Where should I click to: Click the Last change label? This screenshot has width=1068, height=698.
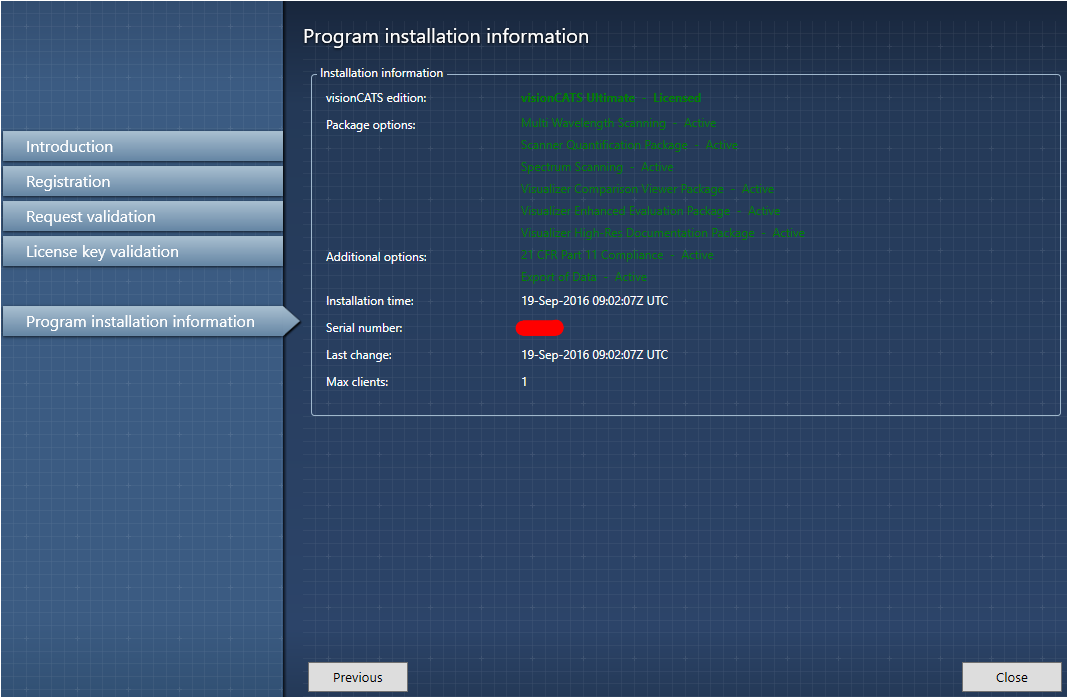point(358,355)
